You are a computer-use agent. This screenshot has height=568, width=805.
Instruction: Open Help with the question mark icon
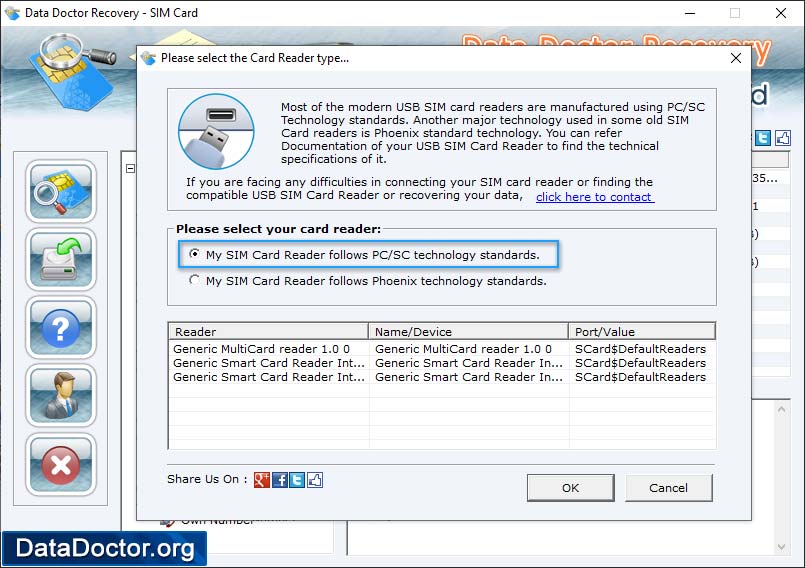coord(61,328)
